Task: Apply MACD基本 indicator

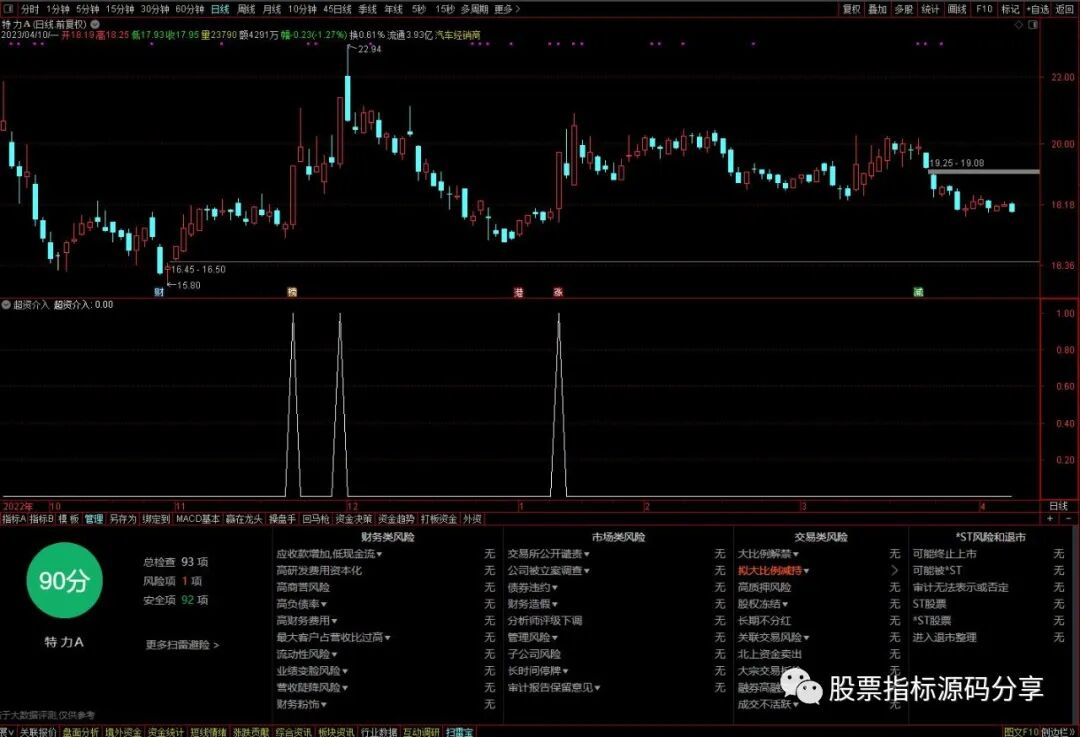Action: [x=198, y=519]
